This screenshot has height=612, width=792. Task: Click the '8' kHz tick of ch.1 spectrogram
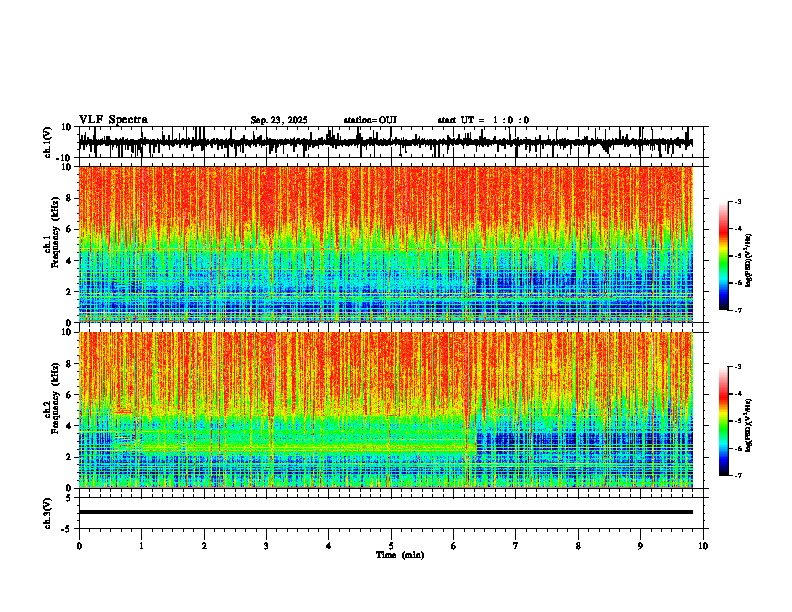click(69, 198)
